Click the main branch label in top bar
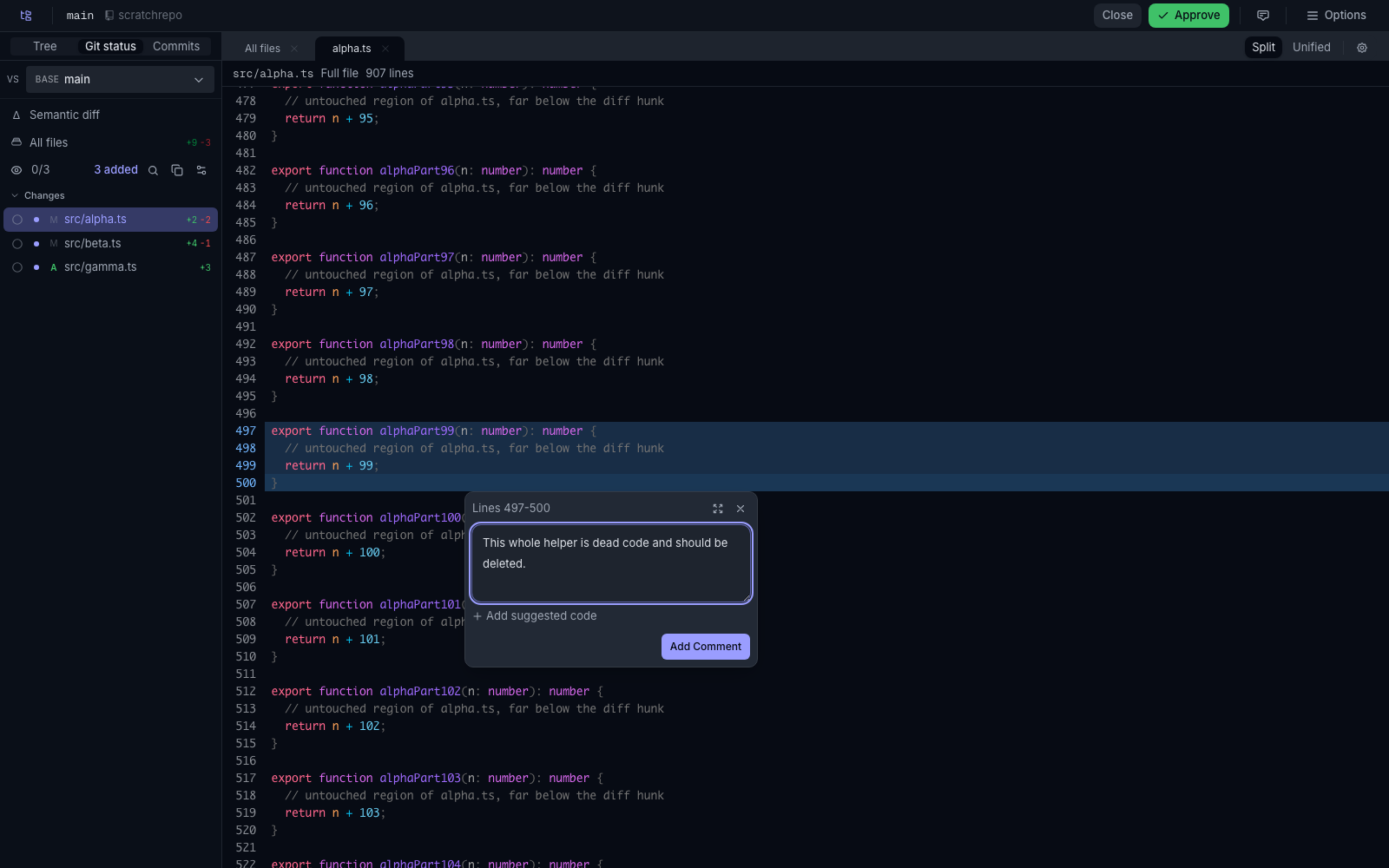The image size is (1389, 868). 80,16
